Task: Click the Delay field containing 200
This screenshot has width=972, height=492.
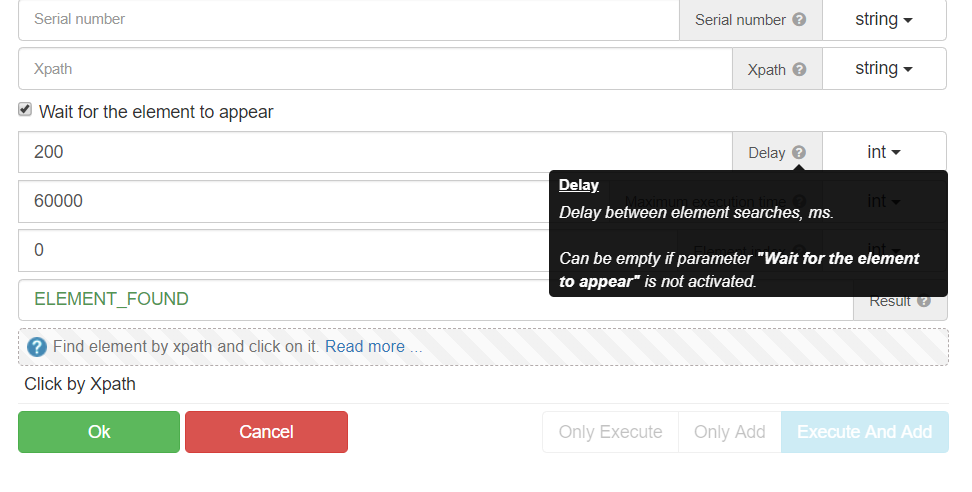Action: point(375,152)
